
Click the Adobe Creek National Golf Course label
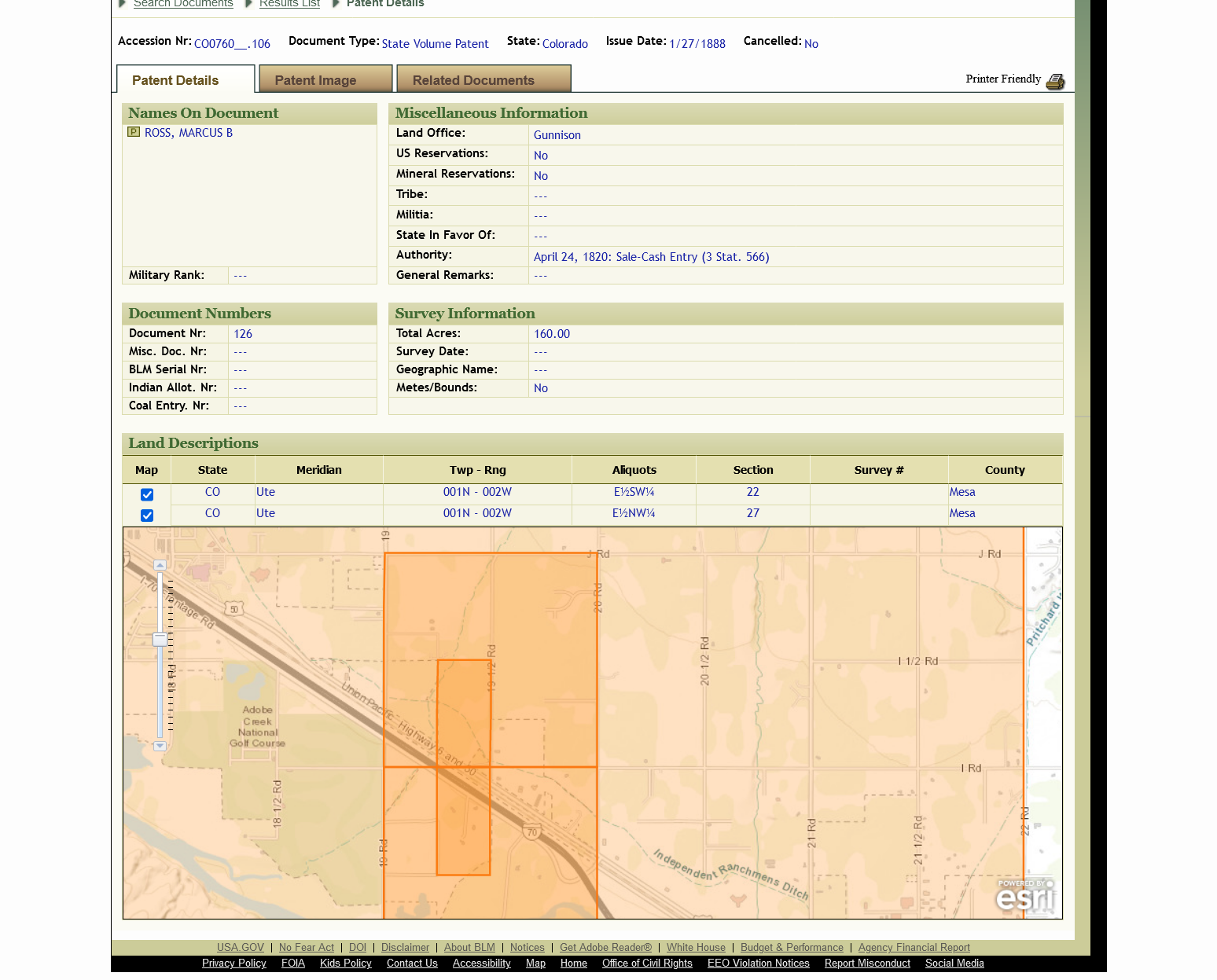[x=258, y=726]
